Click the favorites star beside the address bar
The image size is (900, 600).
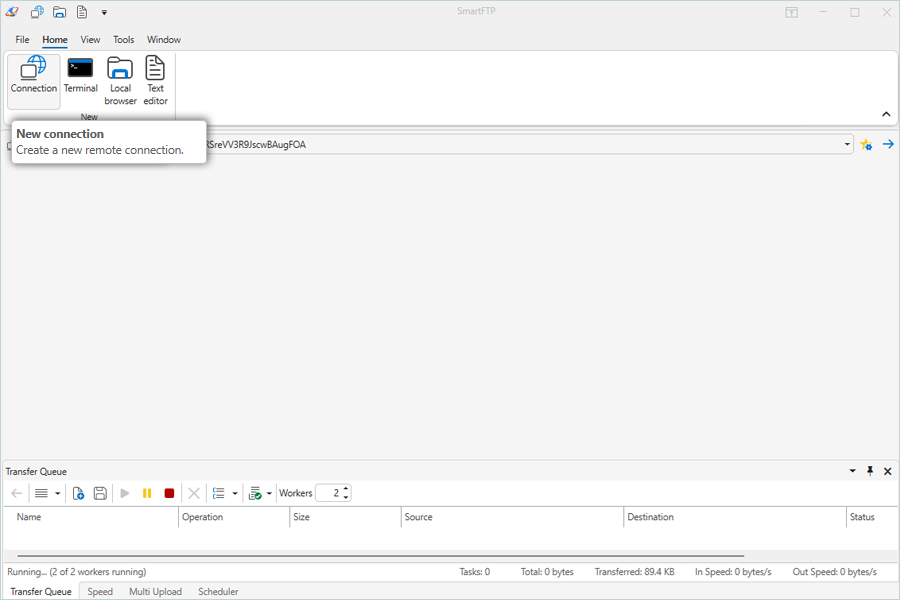(x=866, y=145)
